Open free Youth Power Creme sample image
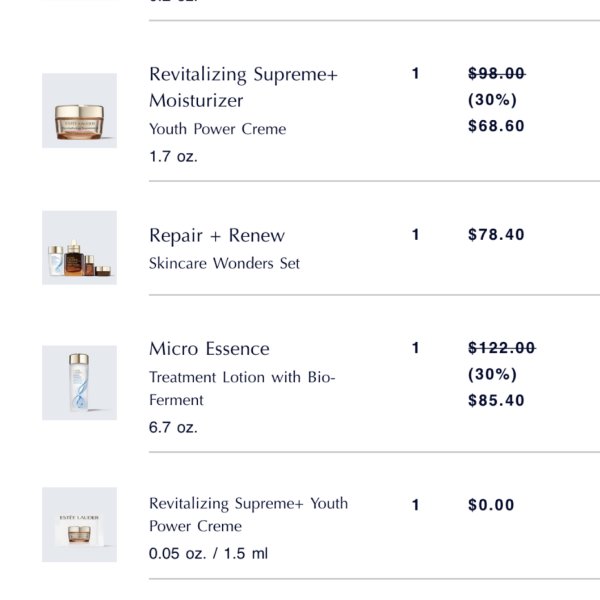 click(80, 525)
